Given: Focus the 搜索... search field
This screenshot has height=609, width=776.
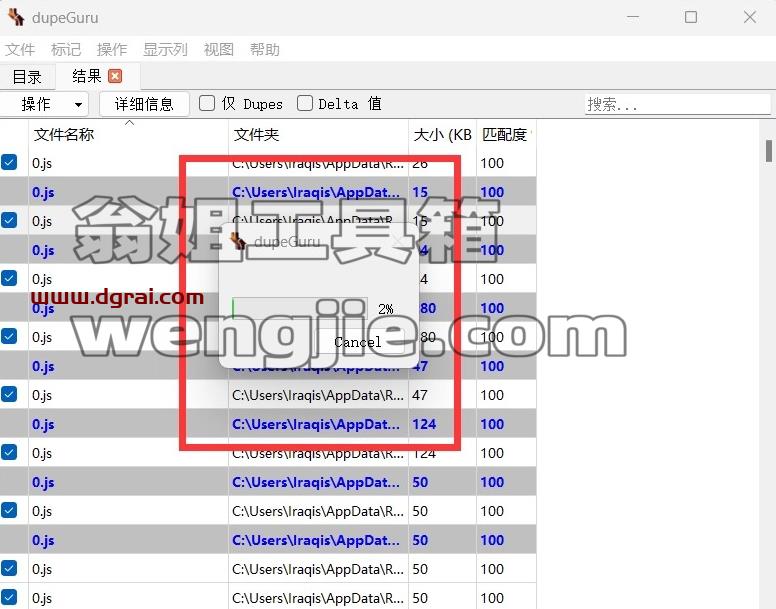Looking at the screenshot, I should coord(677,104).
